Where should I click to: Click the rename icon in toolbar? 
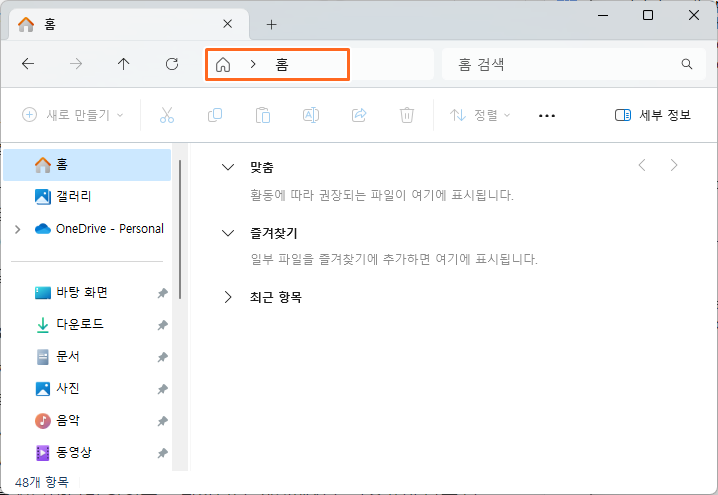tap(311, 115)
